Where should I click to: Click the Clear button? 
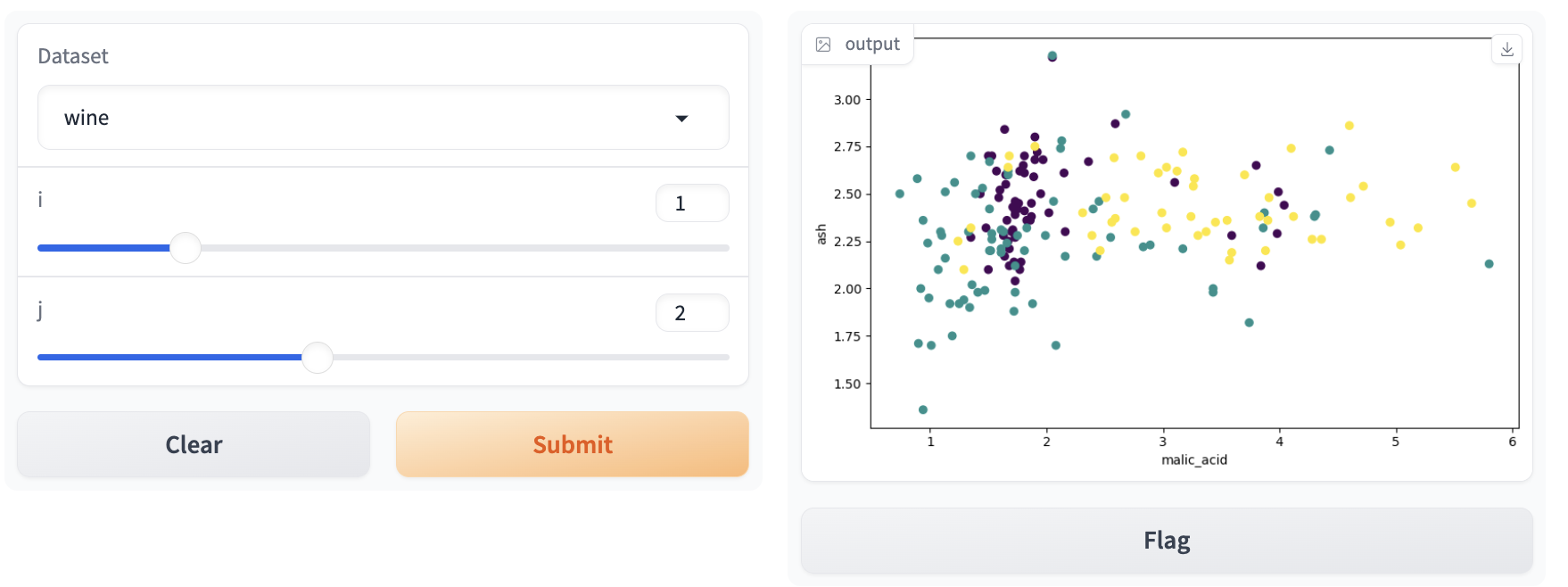pos(193,443)
